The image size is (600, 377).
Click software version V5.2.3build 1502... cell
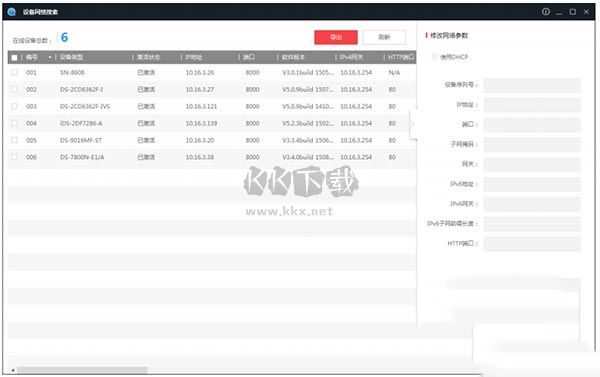308,123
